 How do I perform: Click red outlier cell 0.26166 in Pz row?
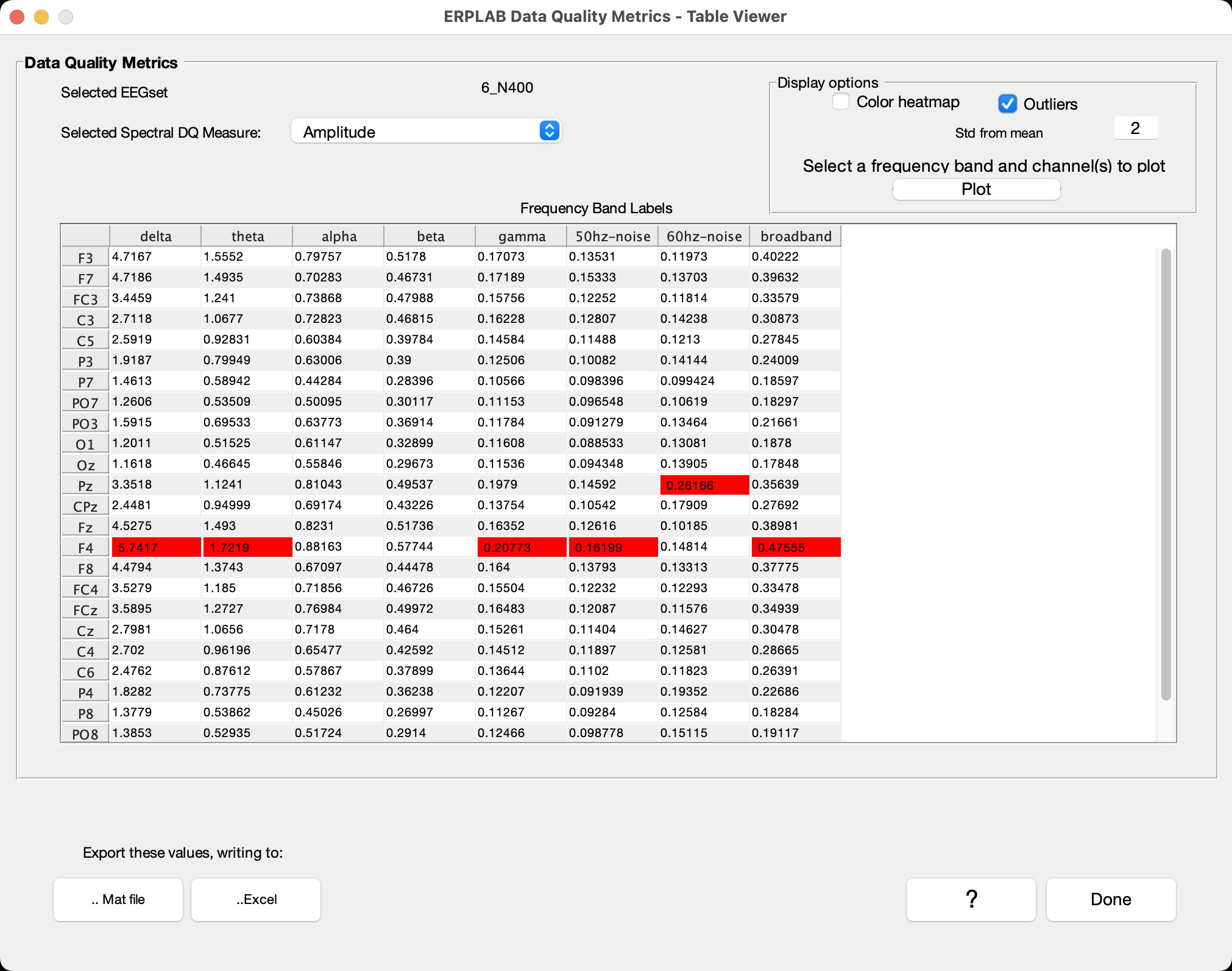tap(704, 485)
